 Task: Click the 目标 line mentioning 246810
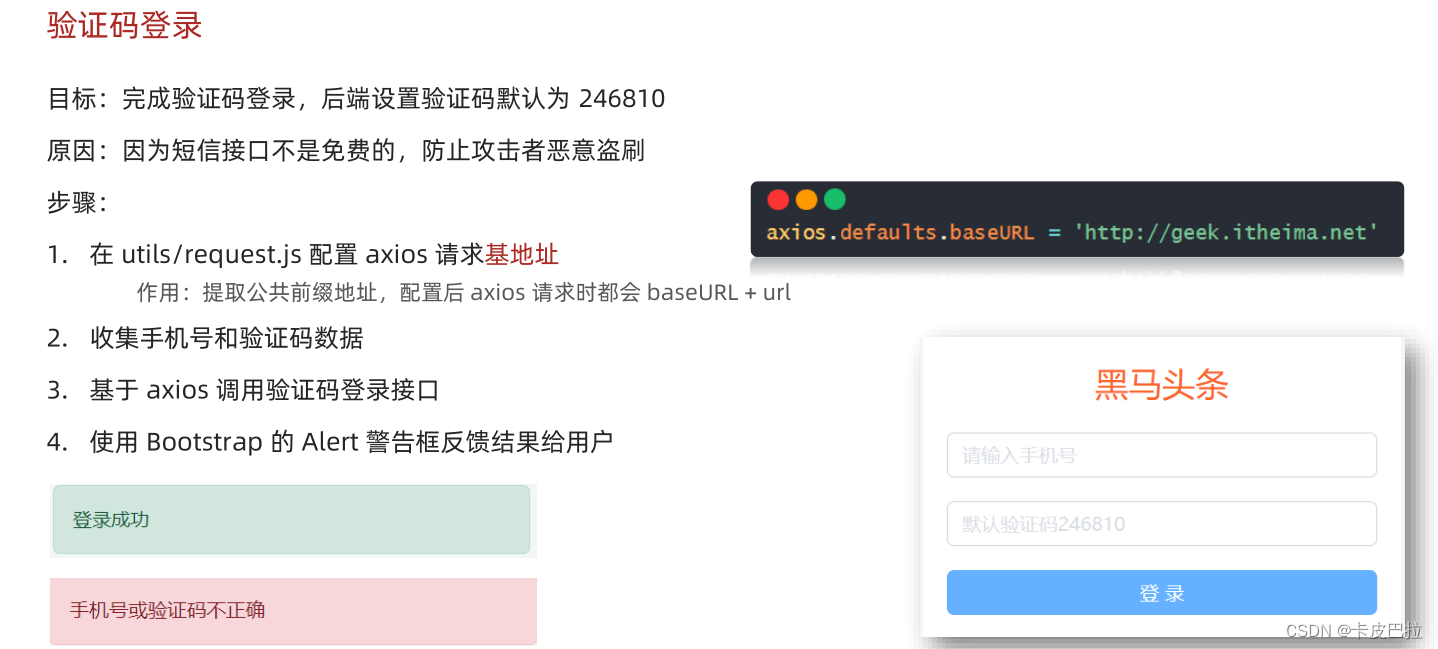pyautogui.click(x=356, y=99)
